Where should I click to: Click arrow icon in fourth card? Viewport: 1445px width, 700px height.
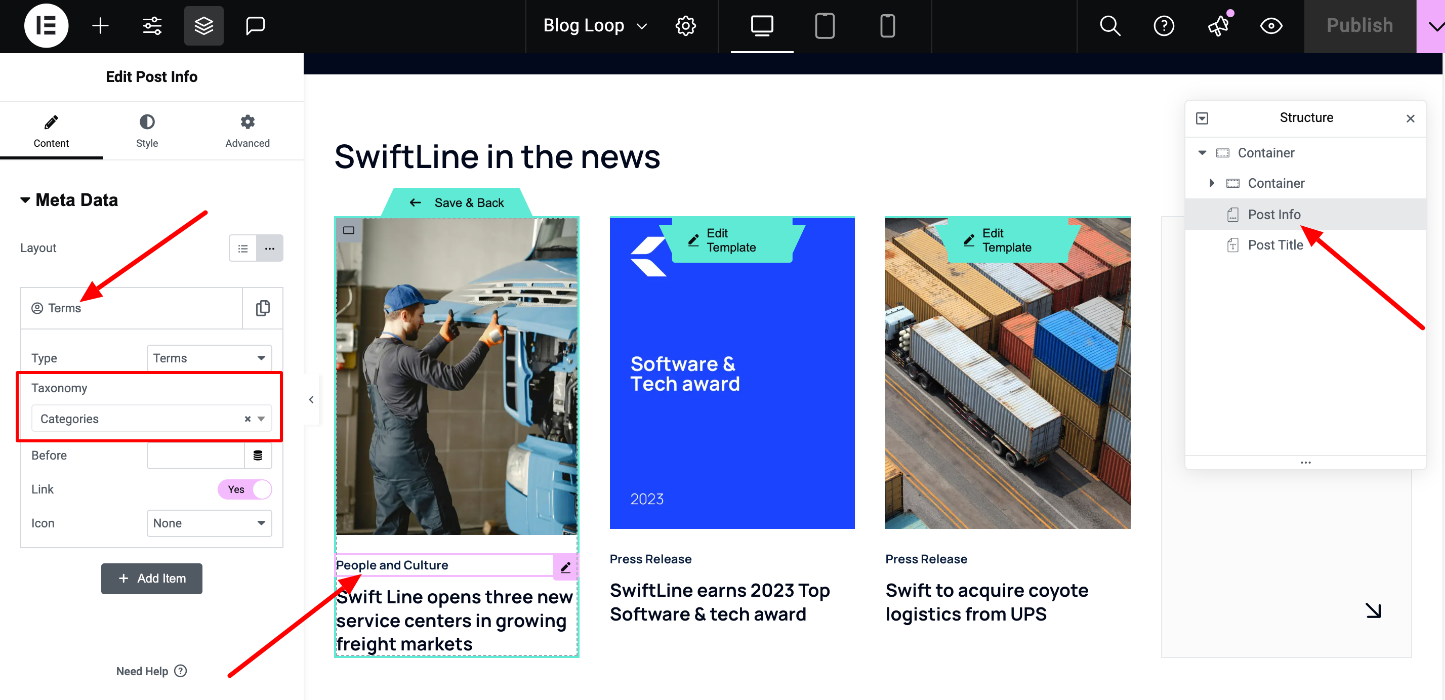click(1373, 610)
